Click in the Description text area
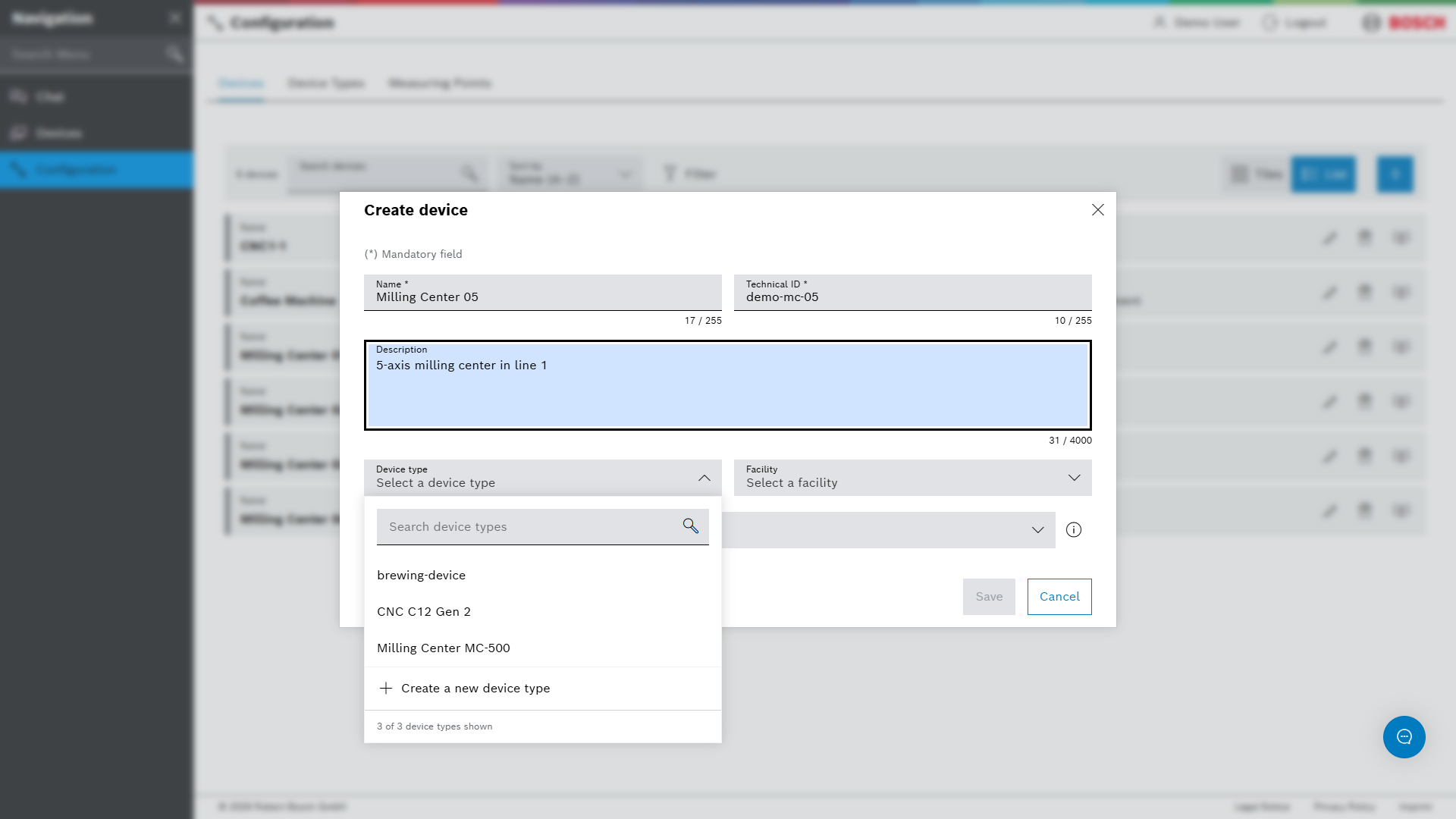 (727, 385)
